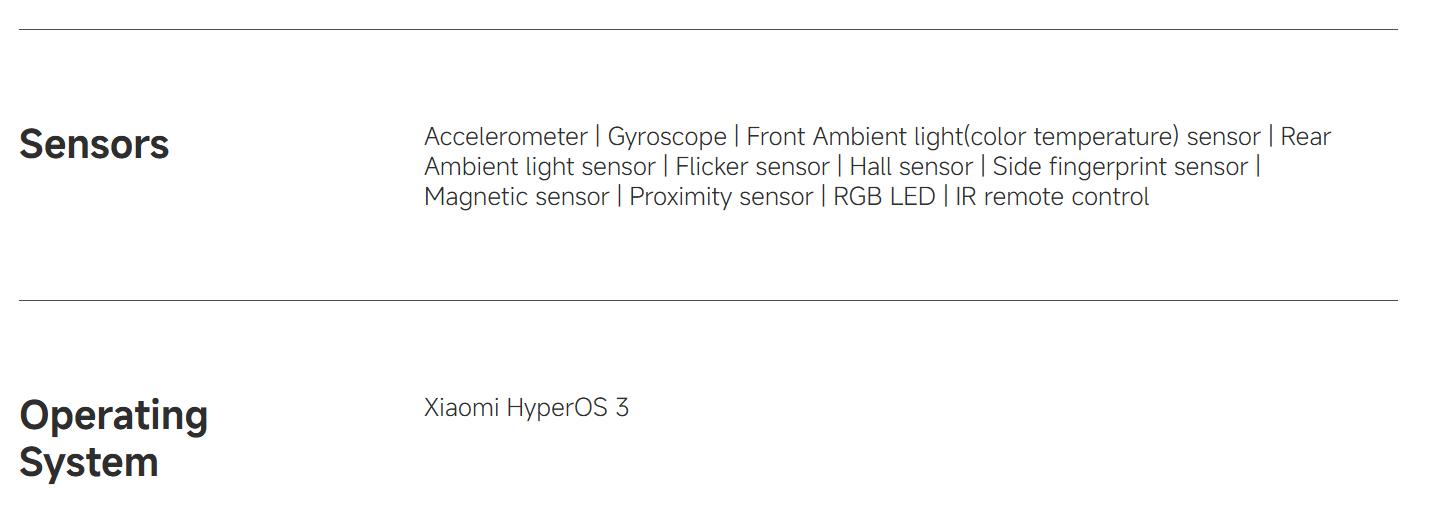Screen dimensions: 1436x531
Task: Click the divider line above the Sensors section
Action: (x=708, y=30)
